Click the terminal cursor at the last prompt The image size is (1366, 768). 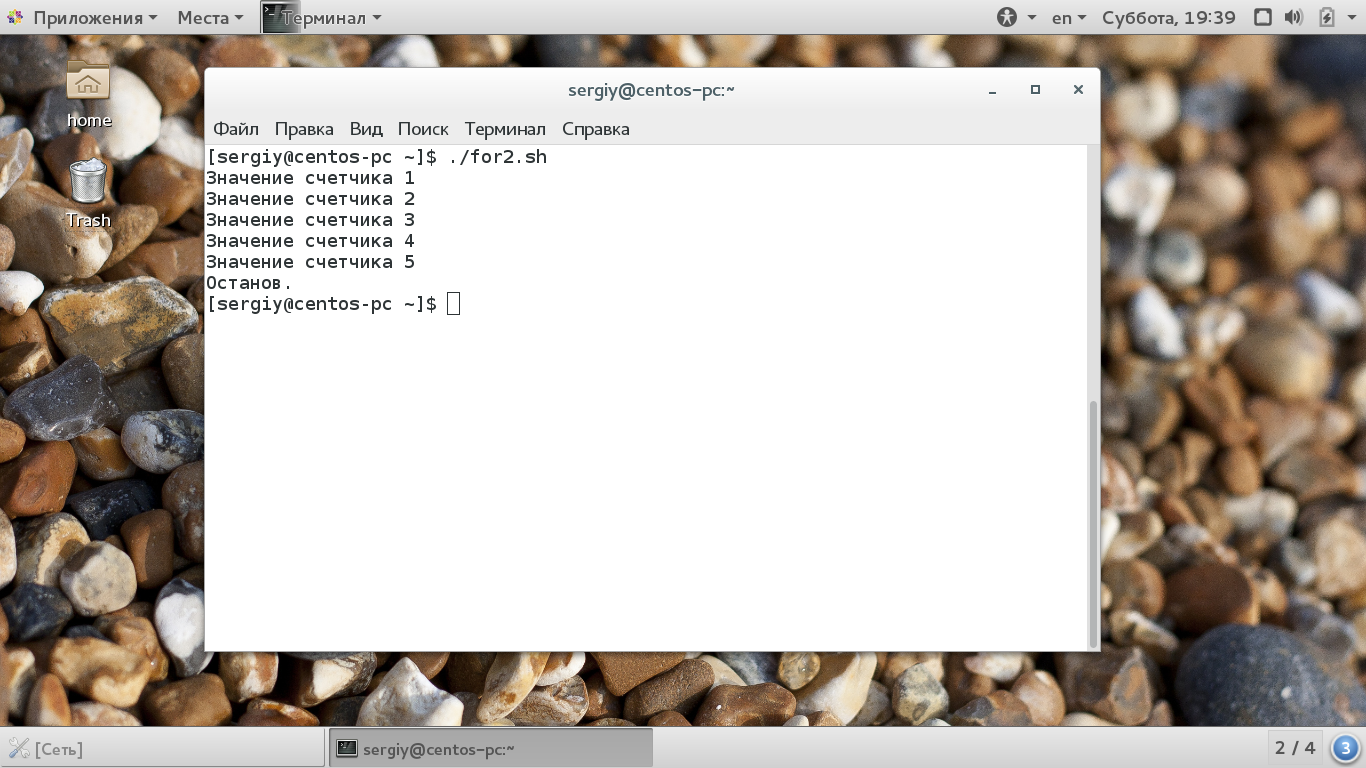[x=453, y=304]
